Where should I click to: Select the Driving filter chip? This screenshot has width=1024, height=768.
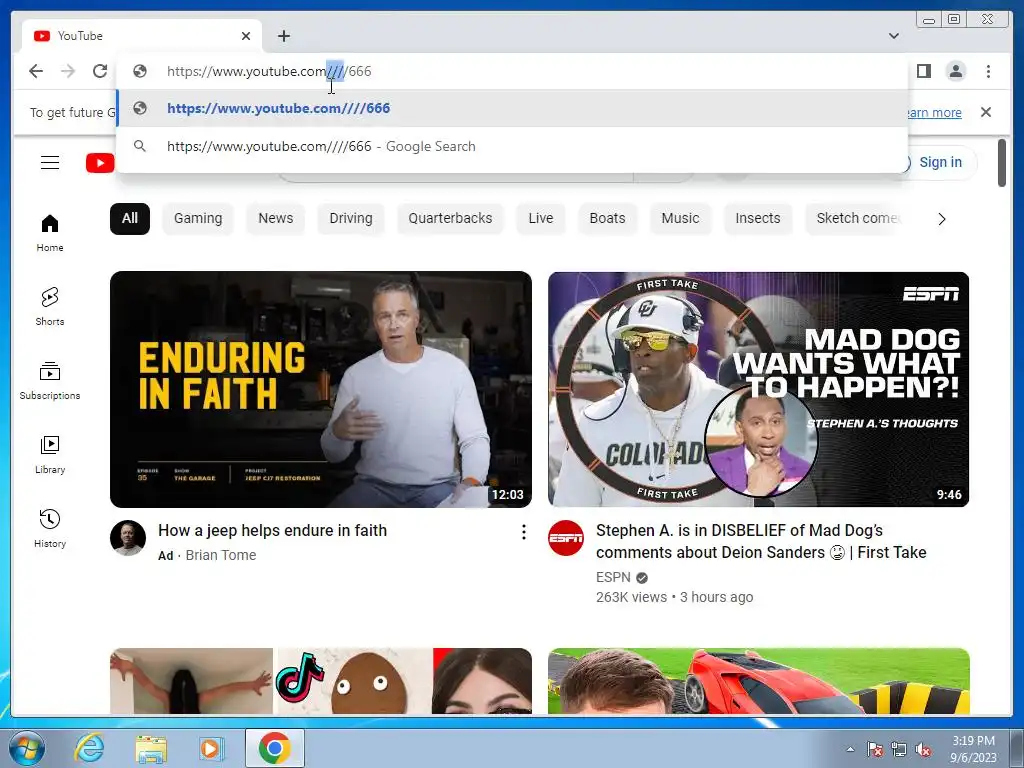351,218
